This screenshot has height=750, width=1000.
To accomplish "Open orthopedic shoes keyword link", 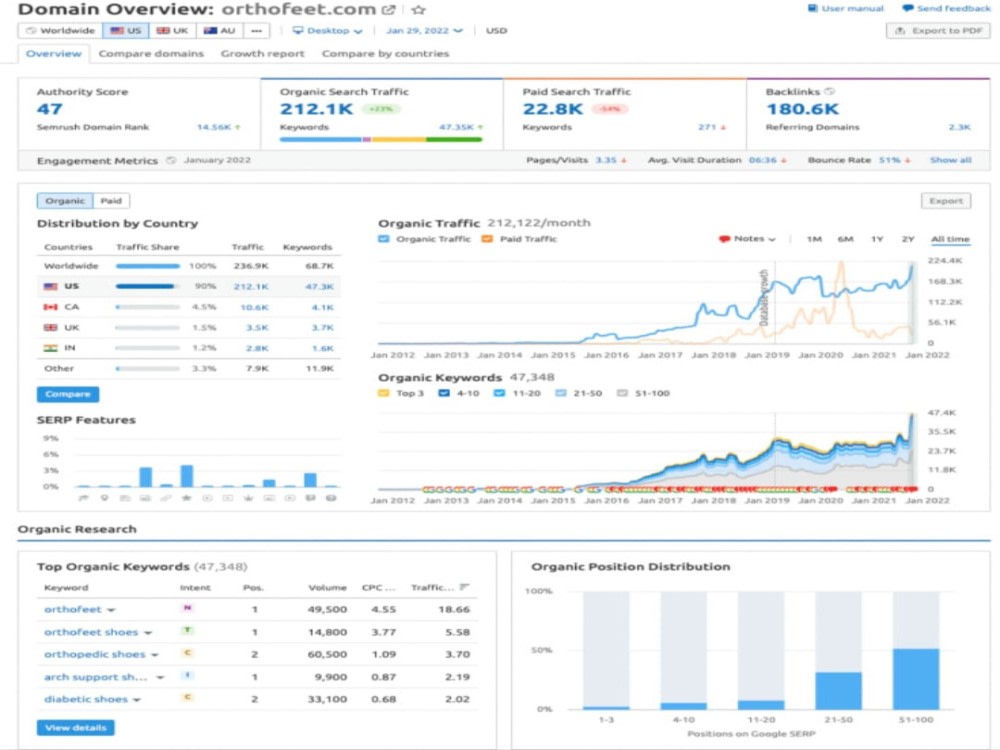I will pos(94,654).
